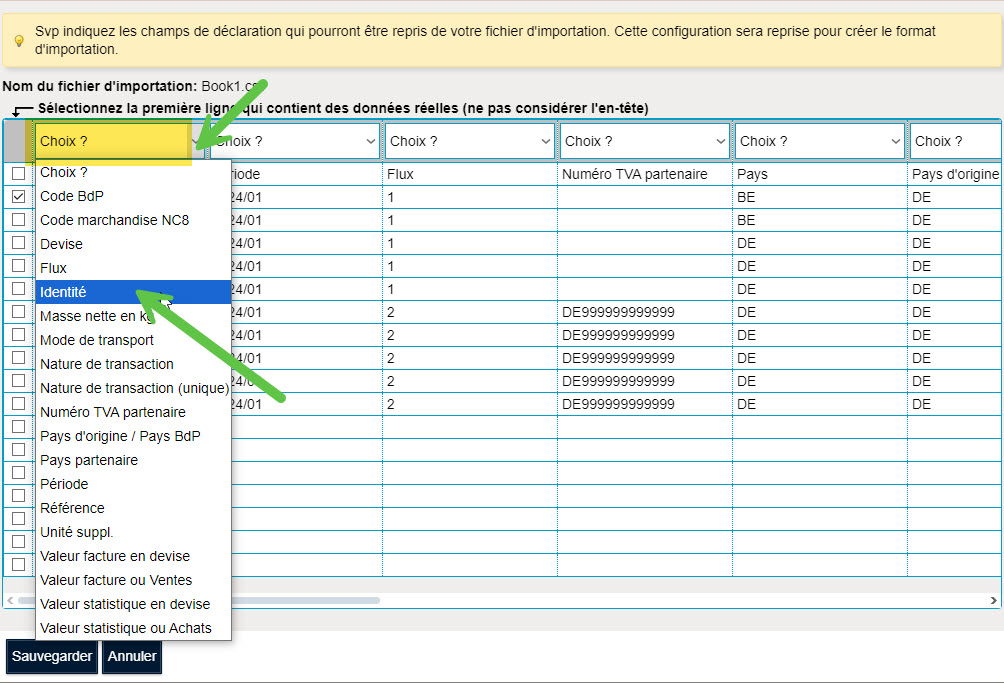
Task: Click the 'Numéro TVA partenaire' table cell
Action: 645,174
